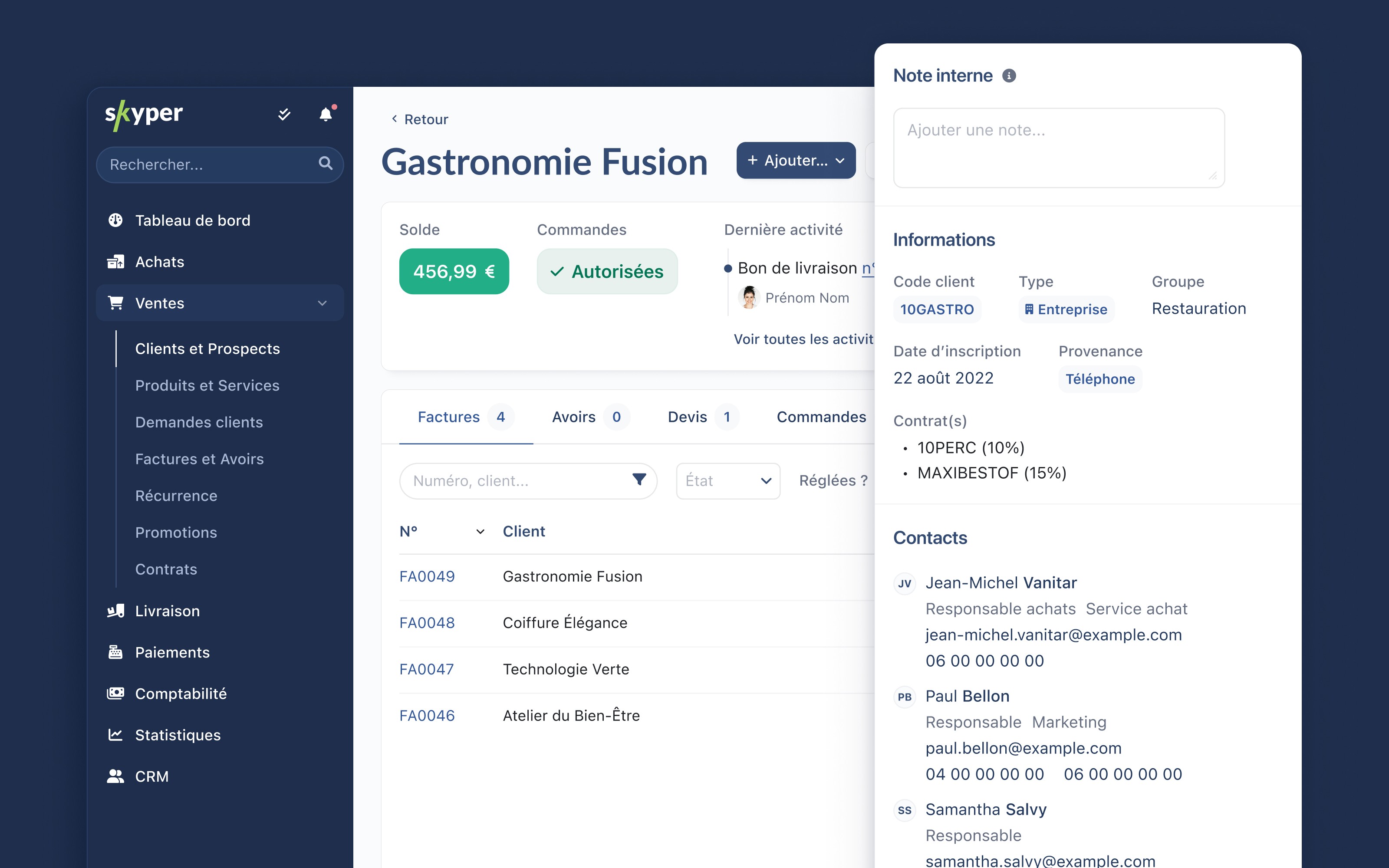Click the 456,99 € balance badge

[x=454, y=272]
